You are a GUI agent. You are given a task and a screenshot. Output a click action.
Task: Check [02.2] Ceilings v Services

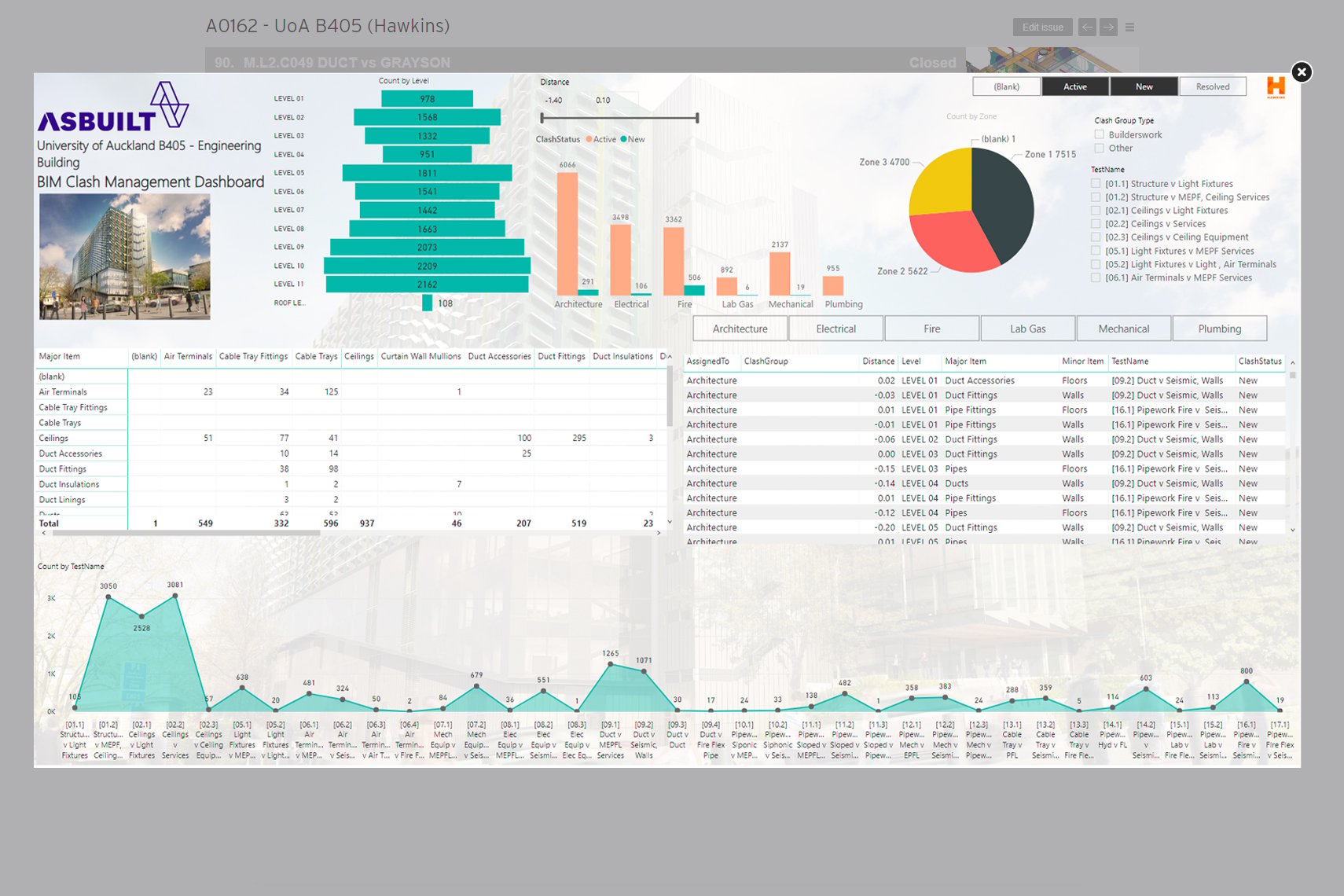(1096, 223)
